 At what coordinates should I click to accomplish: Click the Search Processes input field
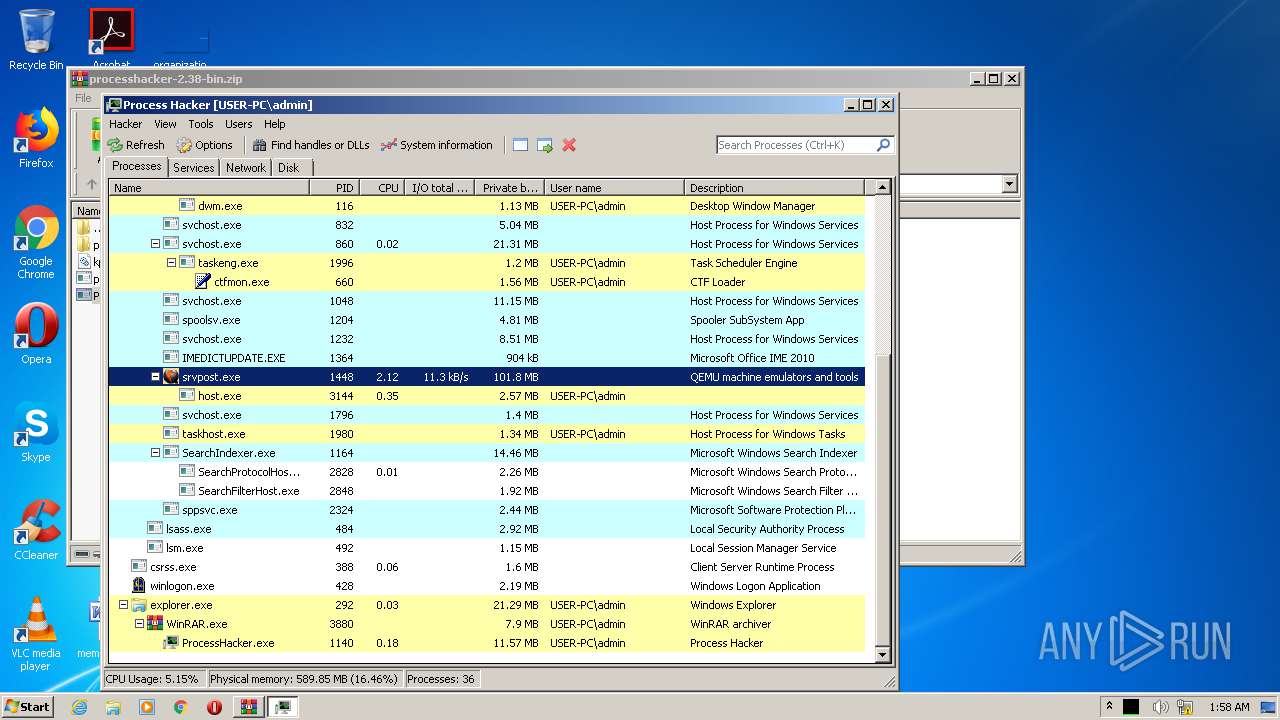(x=796, y=145)
